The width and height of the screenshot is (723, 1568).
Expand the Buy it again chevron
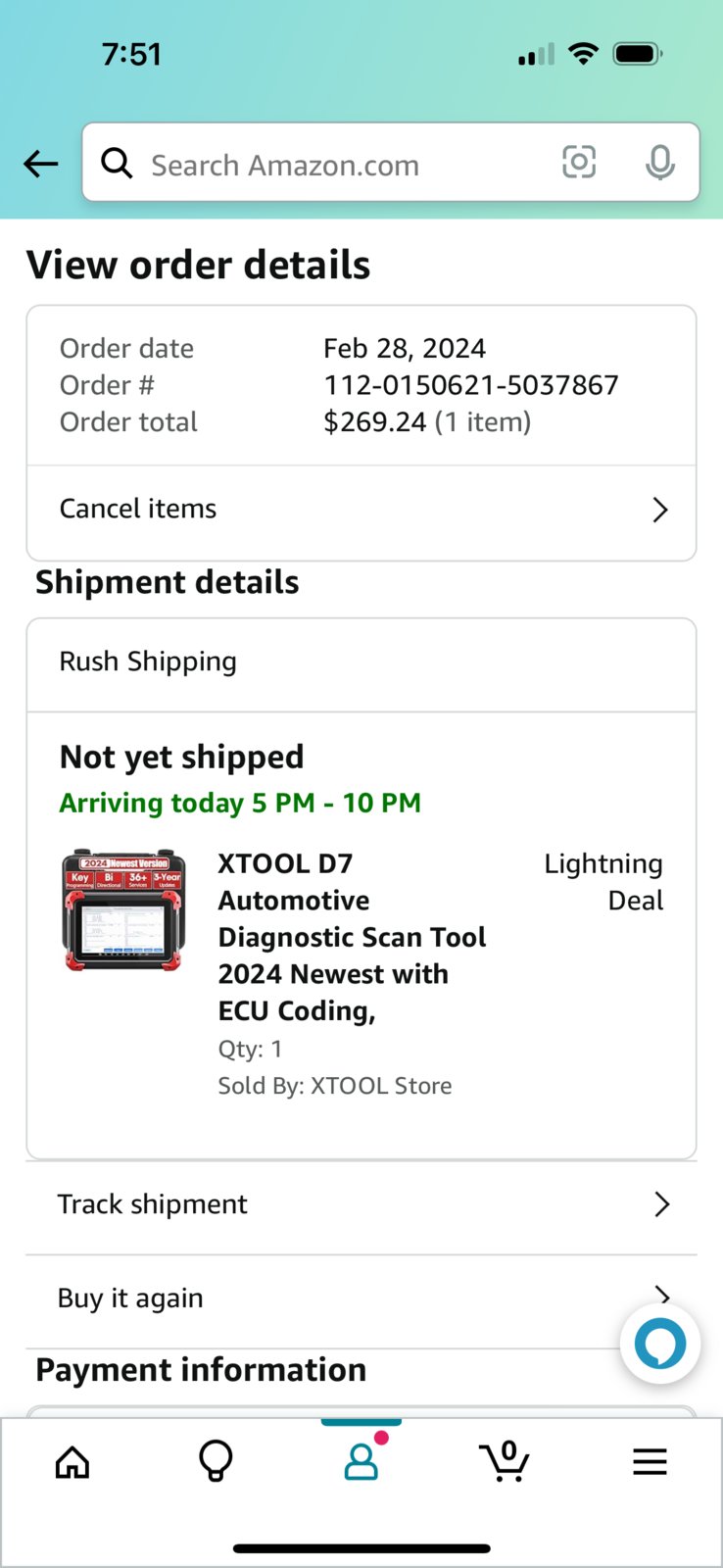point(662,1296)
